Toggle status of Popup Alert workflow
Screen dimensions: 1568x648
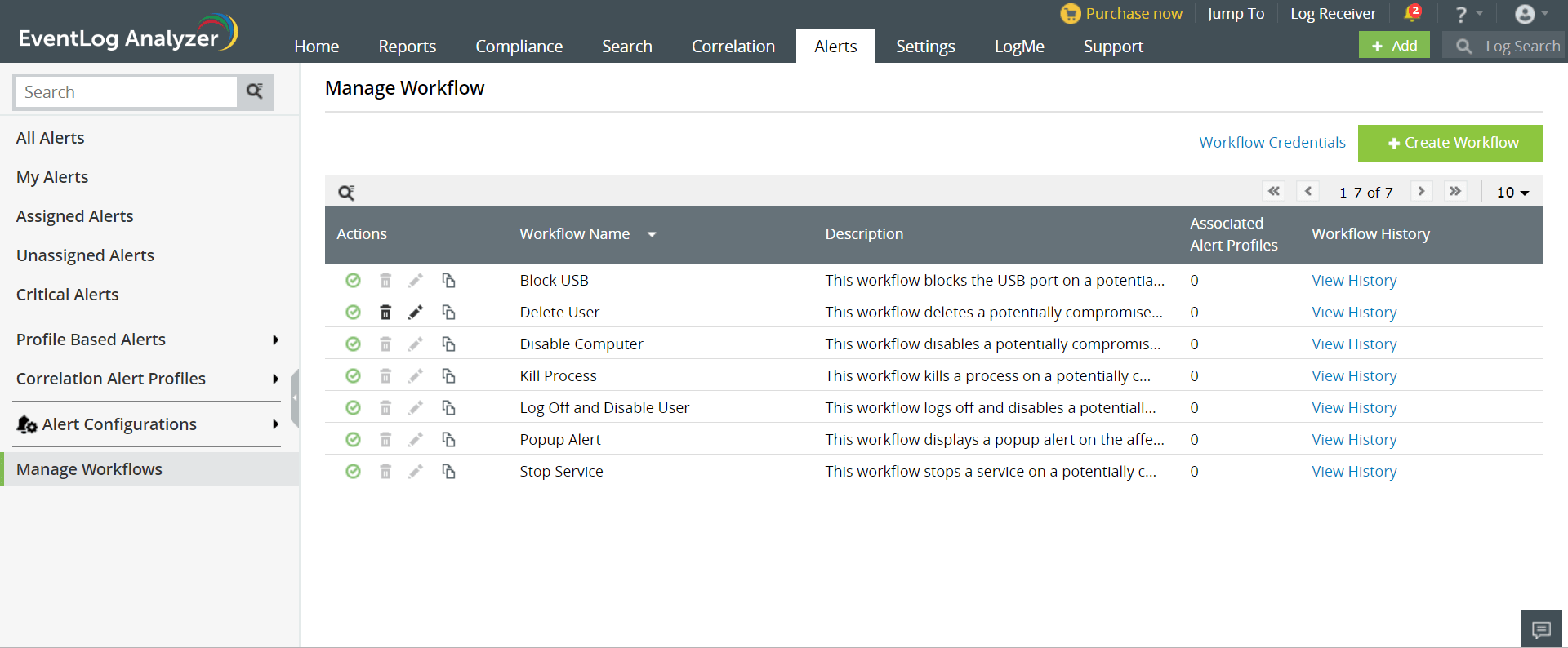click(x=353, y=439)
